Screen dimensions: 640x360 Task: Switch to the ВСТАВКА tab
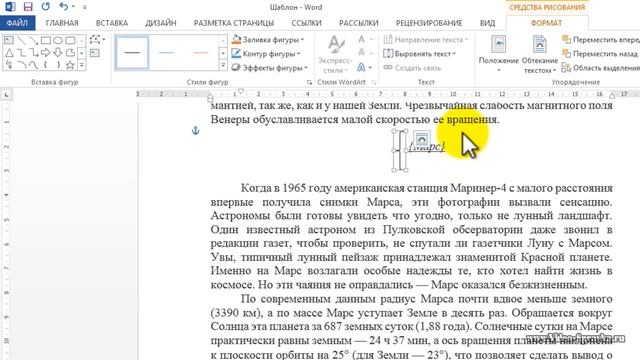(x=112, y=23)
